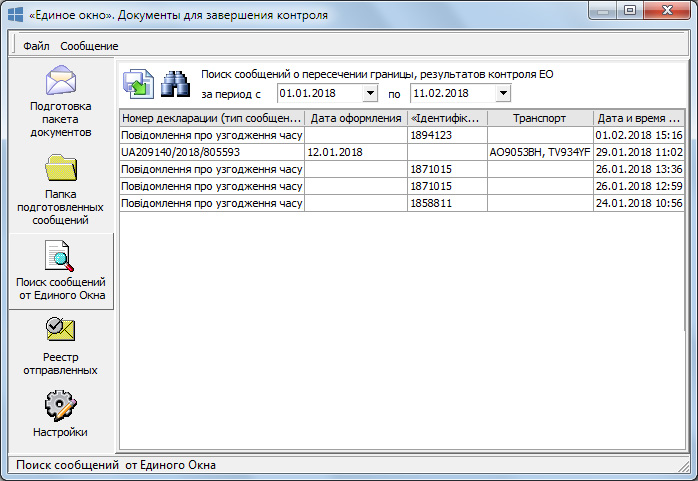Viewport: 698px width, 481px height.
Task: Open Настройки gear icon
Action: click(x=60, y=405)
